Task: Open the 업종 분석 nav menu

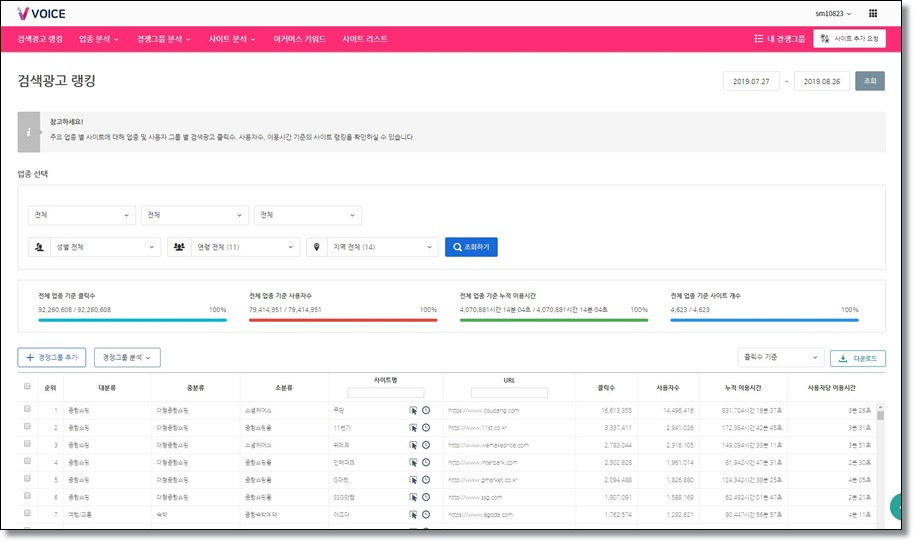Action: [99, 39]
